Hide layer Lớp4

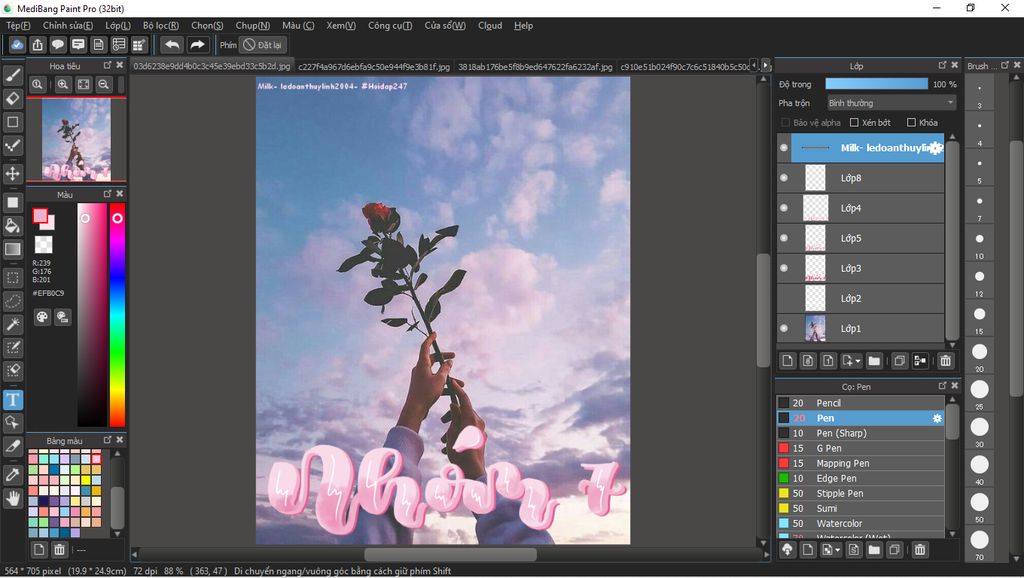[x=784, y=208]
